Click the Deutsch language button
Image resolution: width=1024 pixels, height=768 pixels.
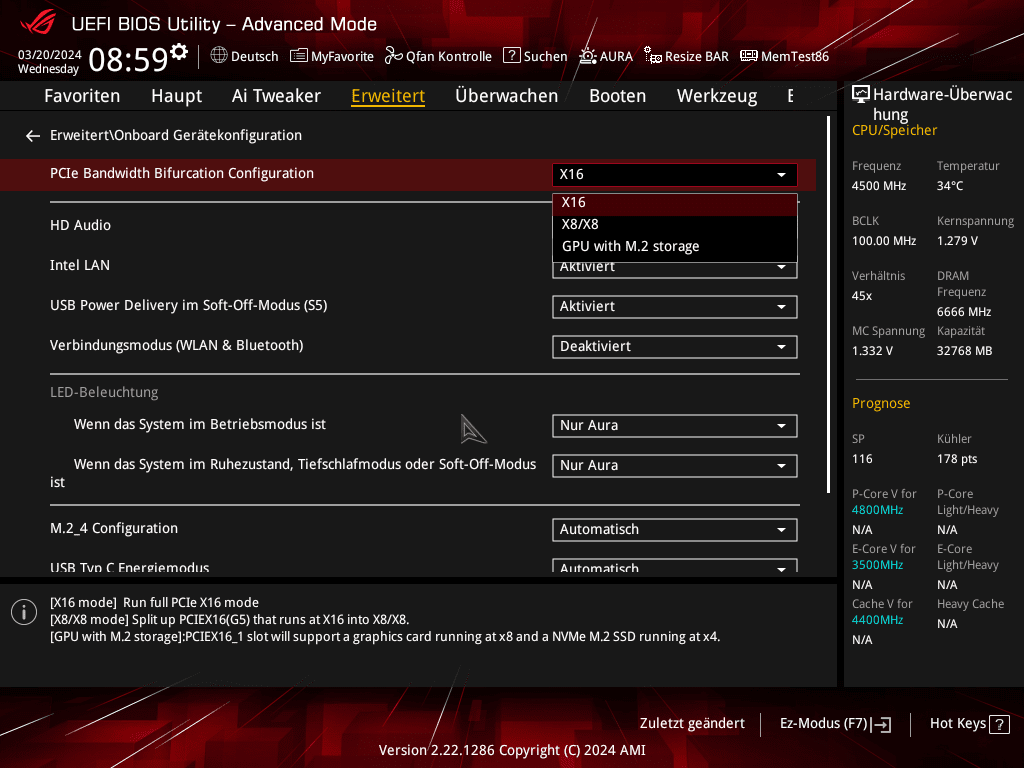tap(245, 56)
